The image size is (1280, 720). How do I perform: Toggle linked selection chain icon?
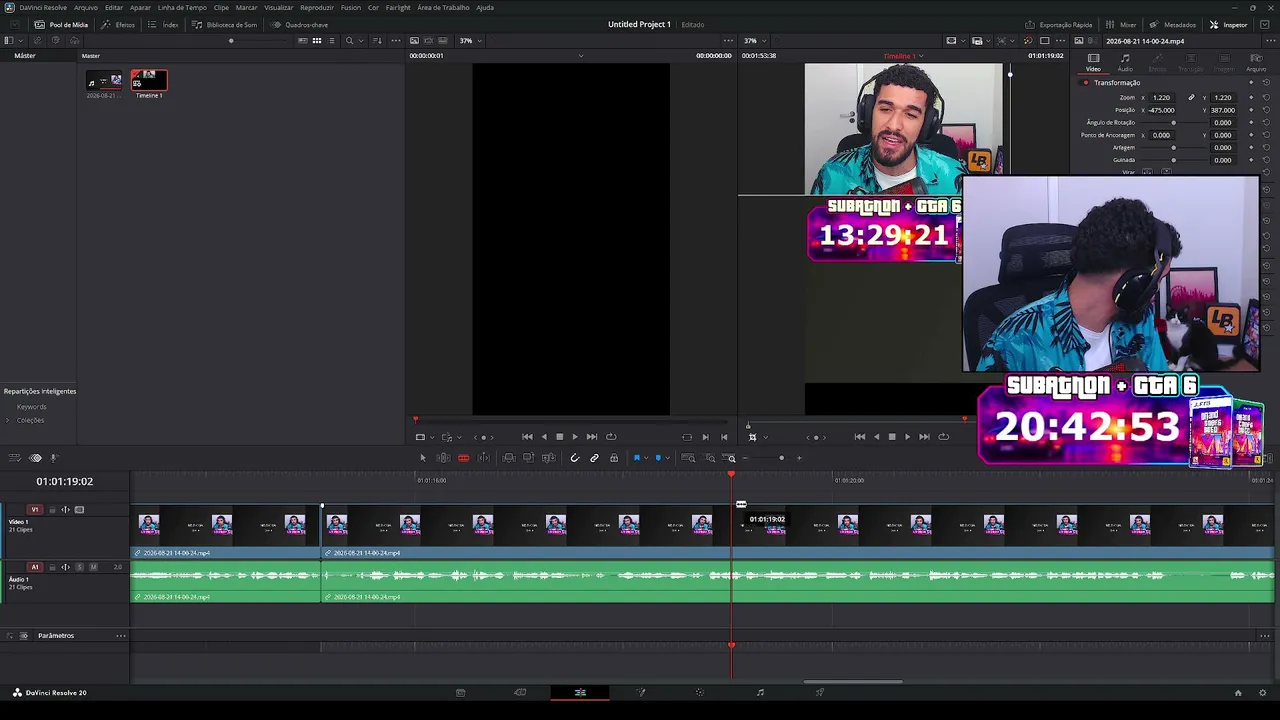594,458
